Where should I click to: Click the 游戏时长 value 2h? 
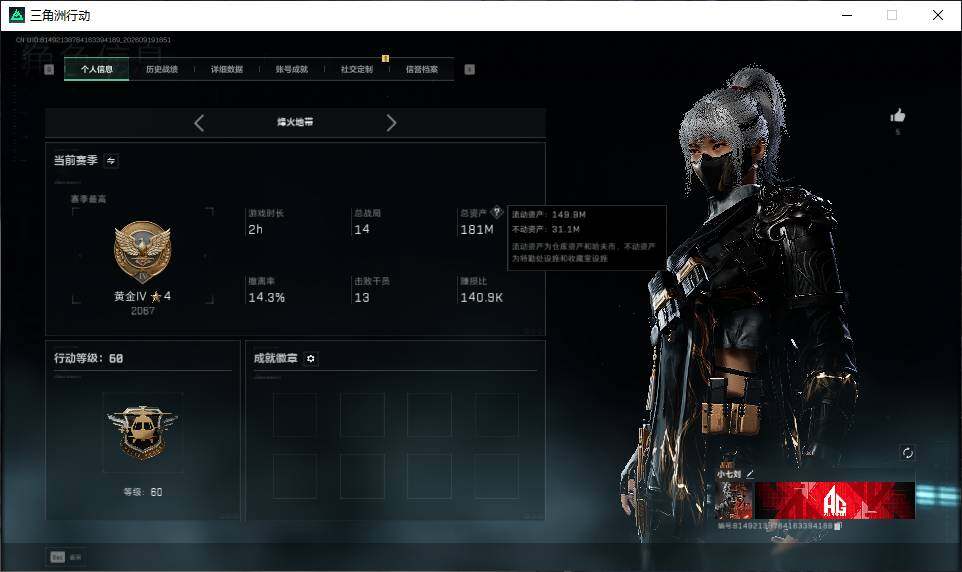[x=255, y=230]
